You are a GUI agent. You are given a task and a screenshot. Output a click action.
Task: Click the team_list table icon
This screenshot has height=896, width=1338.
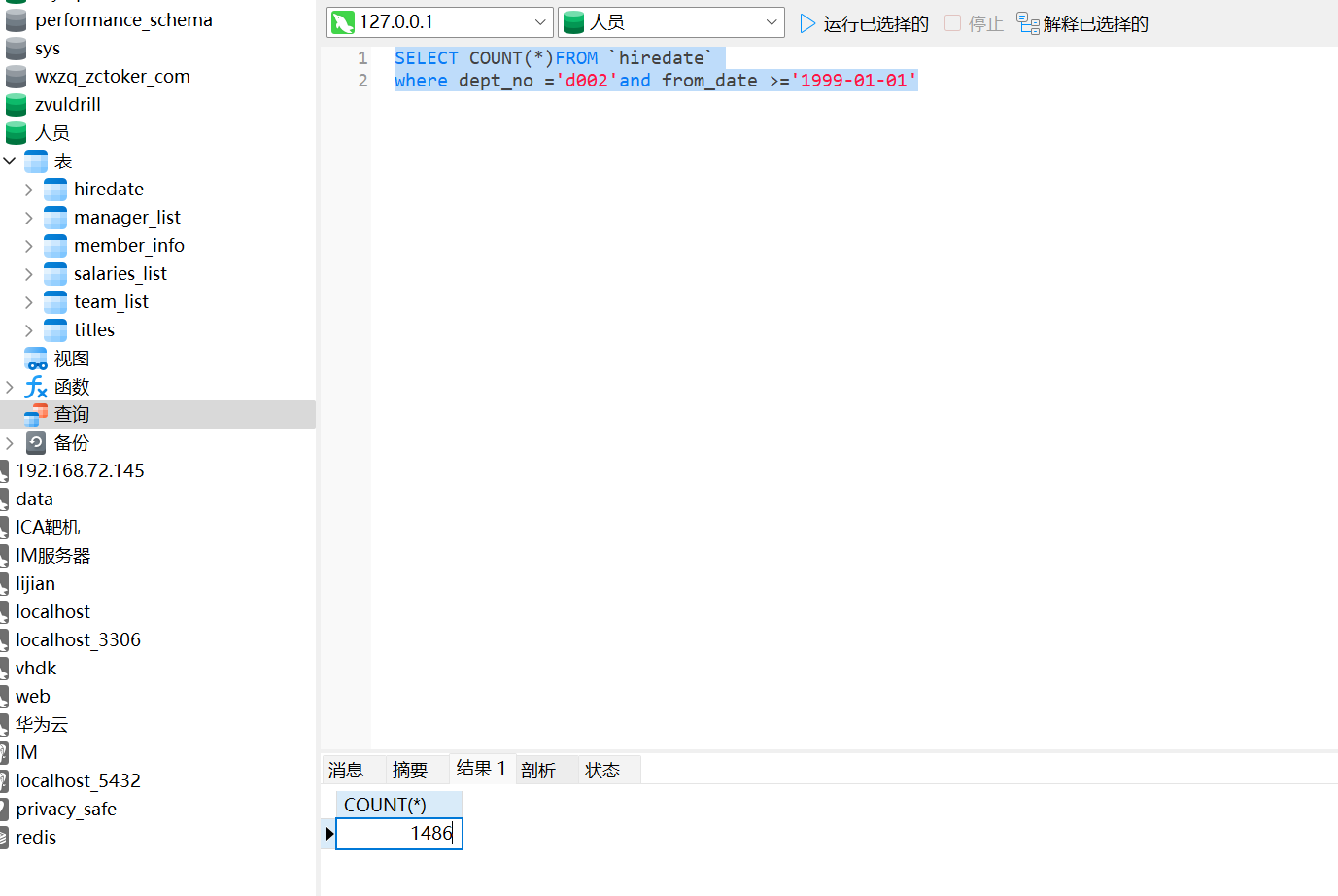click(x=55, y=301)
